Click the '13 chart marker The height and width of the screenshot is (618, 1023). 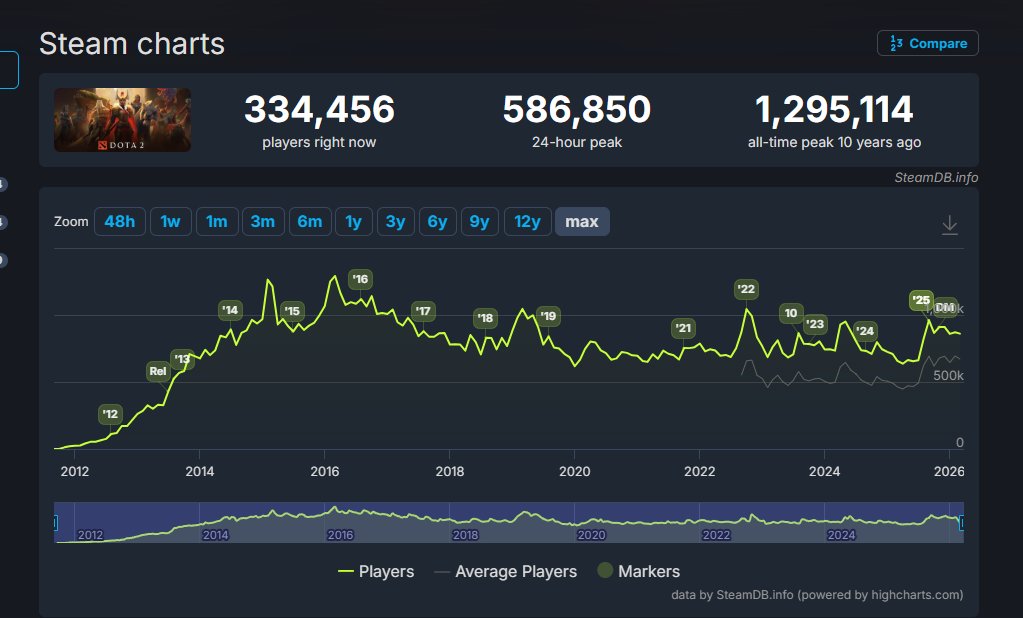(x=182, y=359)
